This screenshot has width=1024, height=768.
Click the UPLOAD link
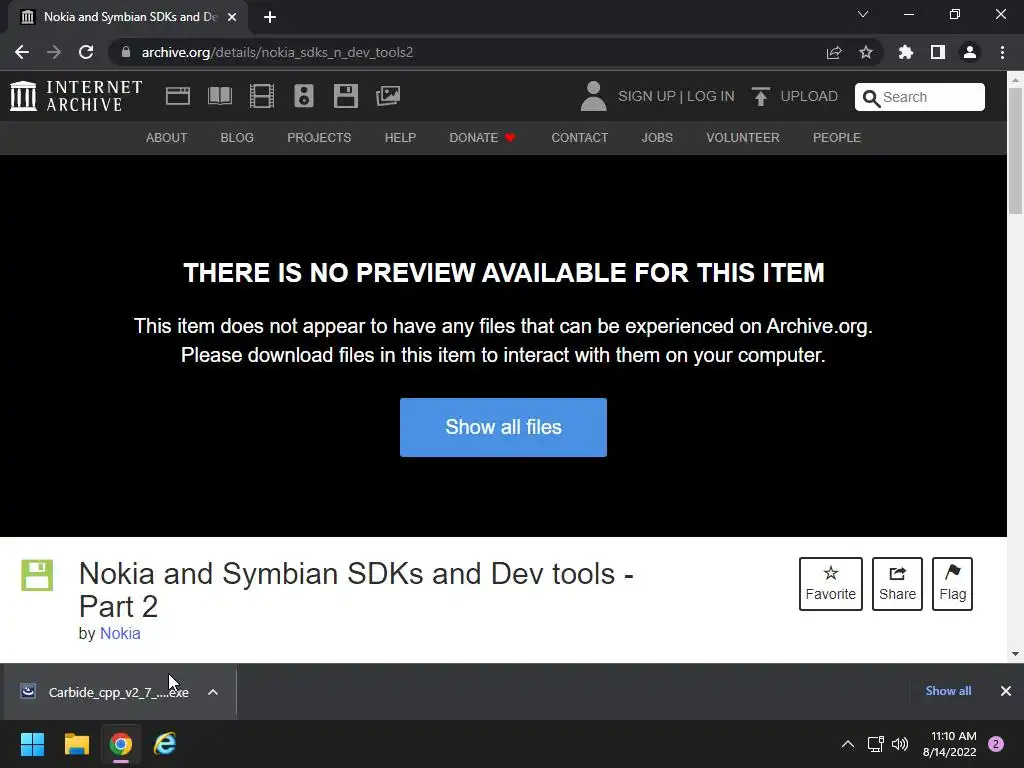pos(809,97)
